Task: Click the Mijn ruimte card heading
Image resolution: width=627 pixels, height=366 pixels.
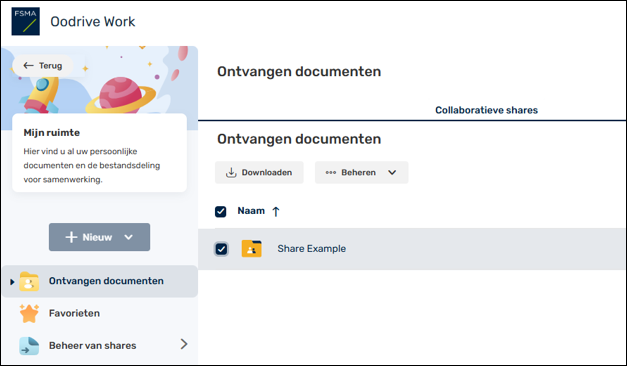Action: click(x=52, y=133)
